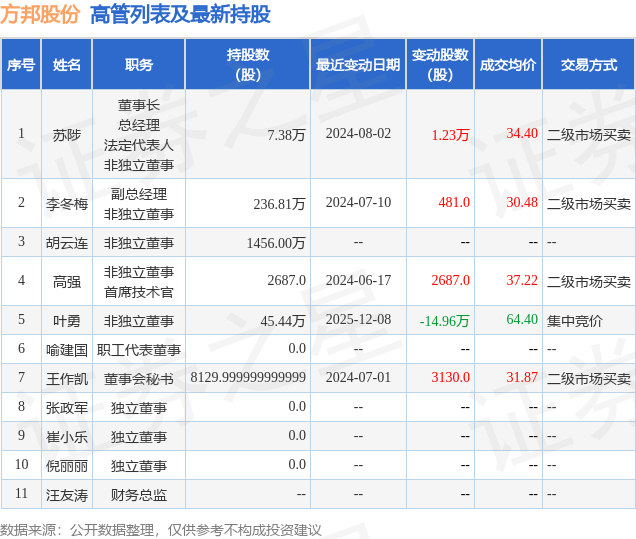Image resolution: width=636 pixels, height=539 pixels.
Task: Select the 姓名 column header
Action: 67,64
